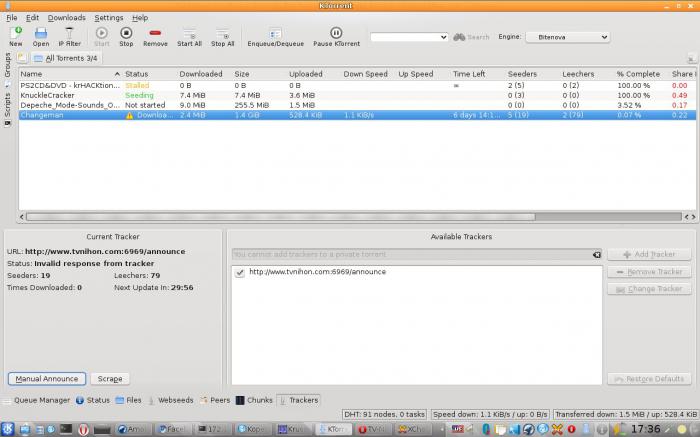This screenshot has height=437, width=700.
Task: Select the All Torrents 3/4 tab
Action: click(x=66, y=58)
